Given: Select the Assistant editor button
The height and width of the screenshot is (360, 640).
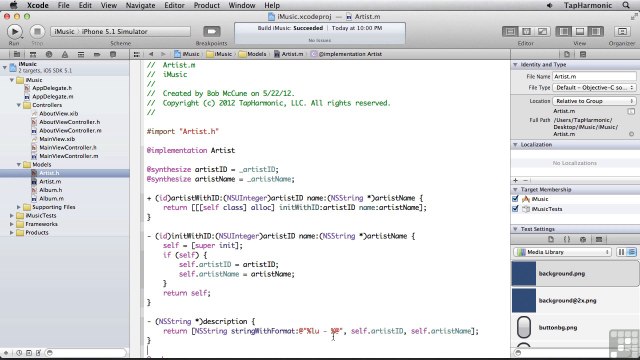Looking at the screenshot, I should point(526,31).
